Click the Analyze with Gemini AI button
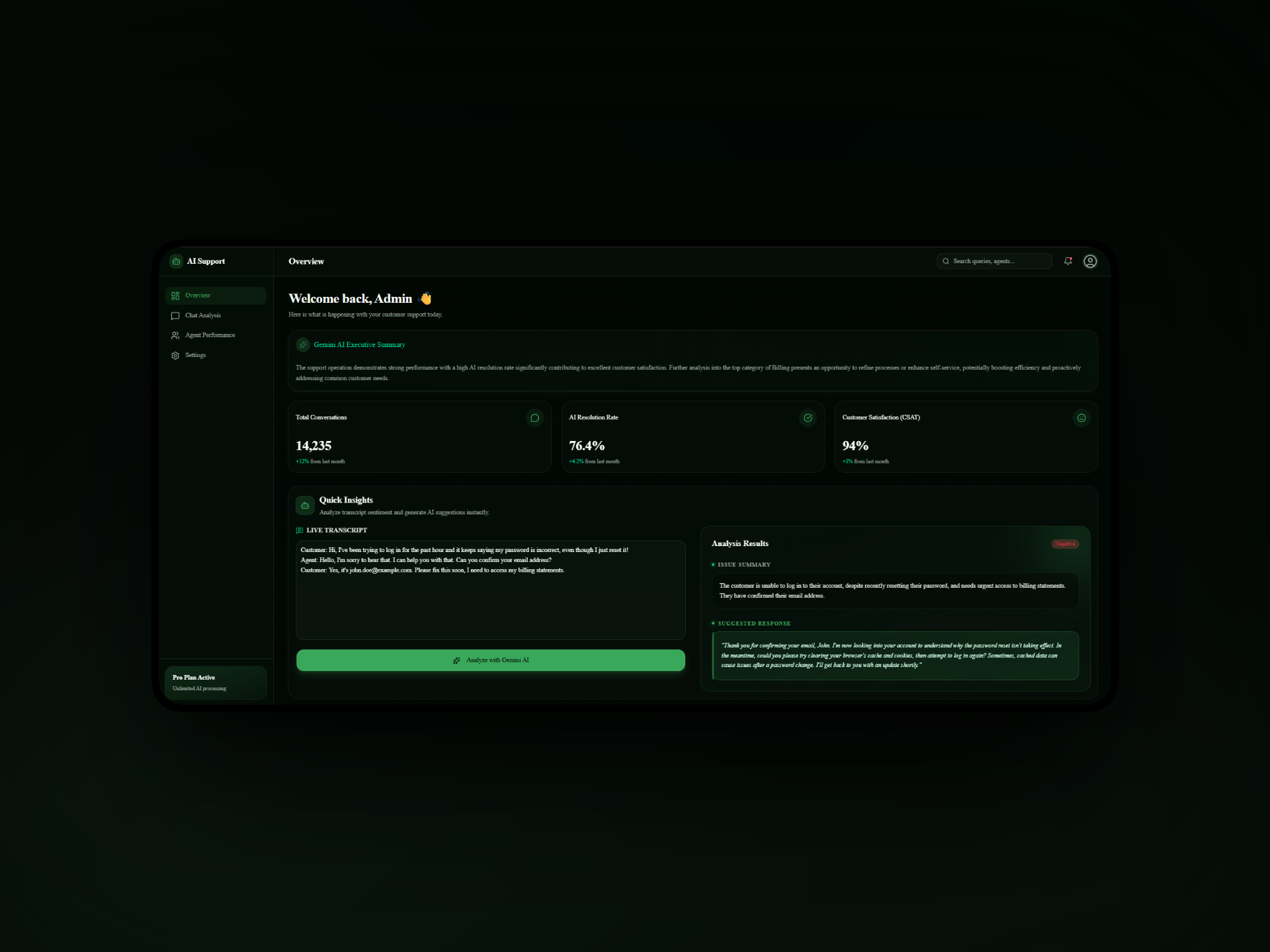Image resolution: width=1270 pixels, height=952 pixels. pos(490,660)
